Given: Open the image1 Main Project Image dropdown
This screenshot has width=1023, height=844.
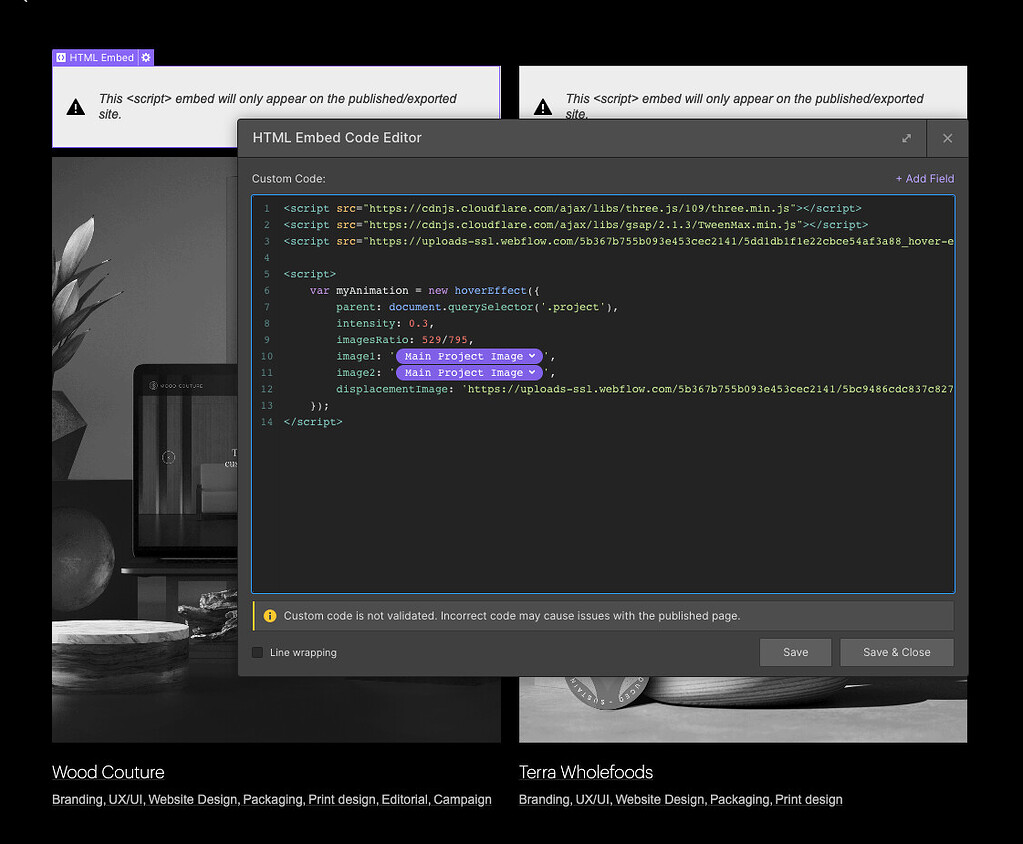Looking at the screenshot, I should (x=469, y=356).
